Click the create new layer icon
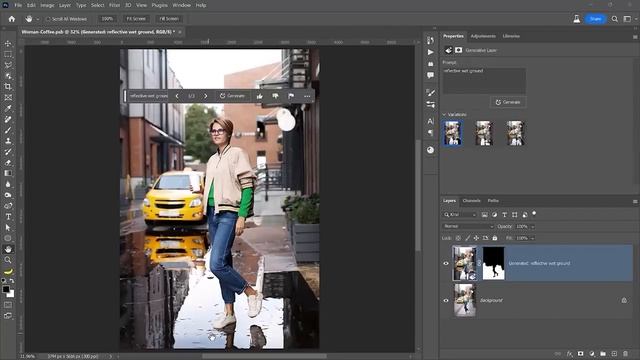Screen dimensions: 640x360 [614, 354]
